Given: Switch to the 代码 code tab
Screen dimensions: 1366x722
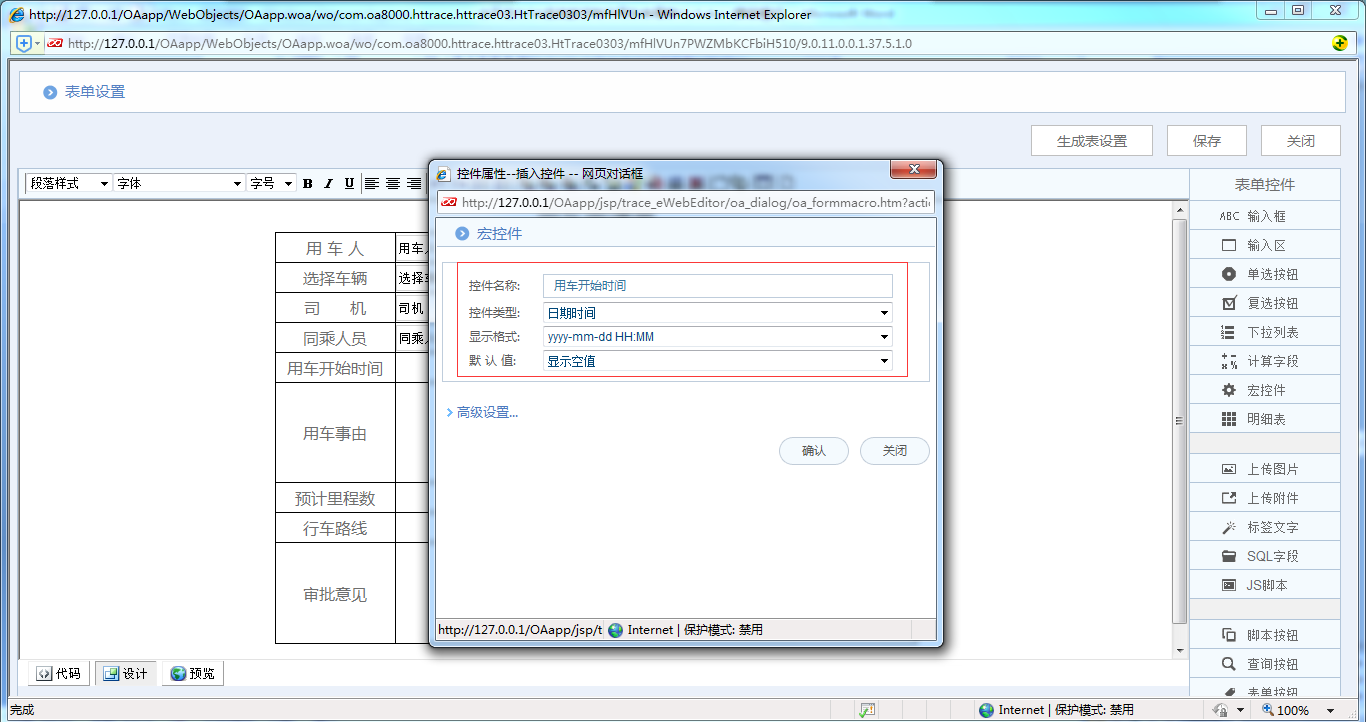Looking at the screenshot, I should (x=58, y=673).
